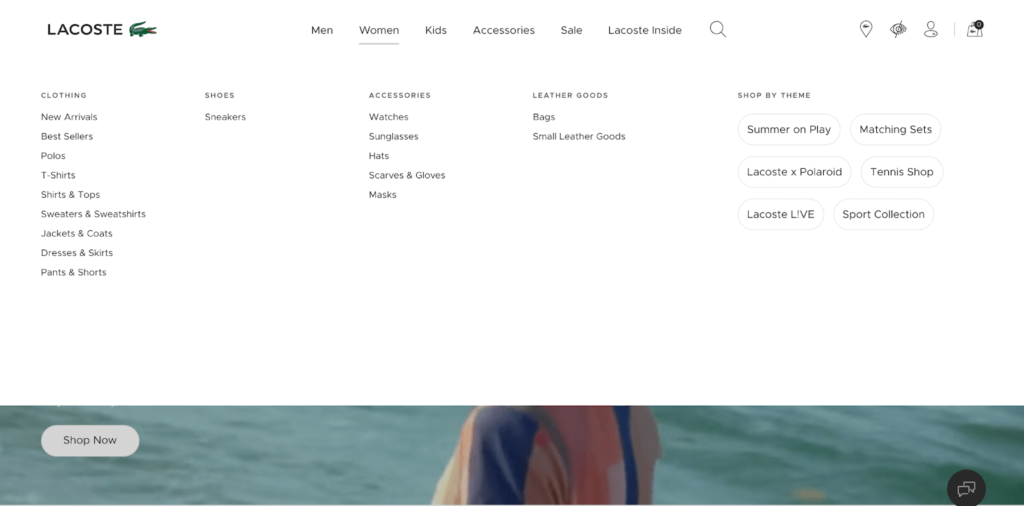Choose the Lacoste L!VE theme
Screen dimensions: 1024x506
780,214
